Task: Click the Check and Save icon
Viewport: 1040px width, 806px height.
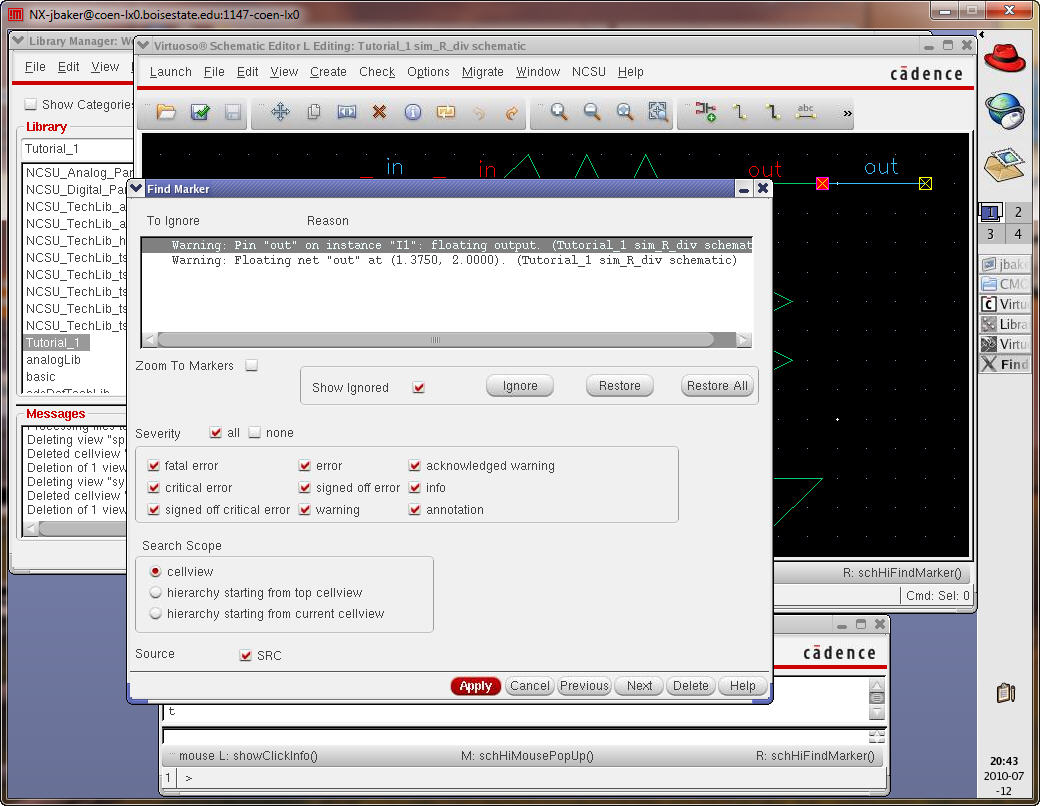Action: tap(199, 112)
